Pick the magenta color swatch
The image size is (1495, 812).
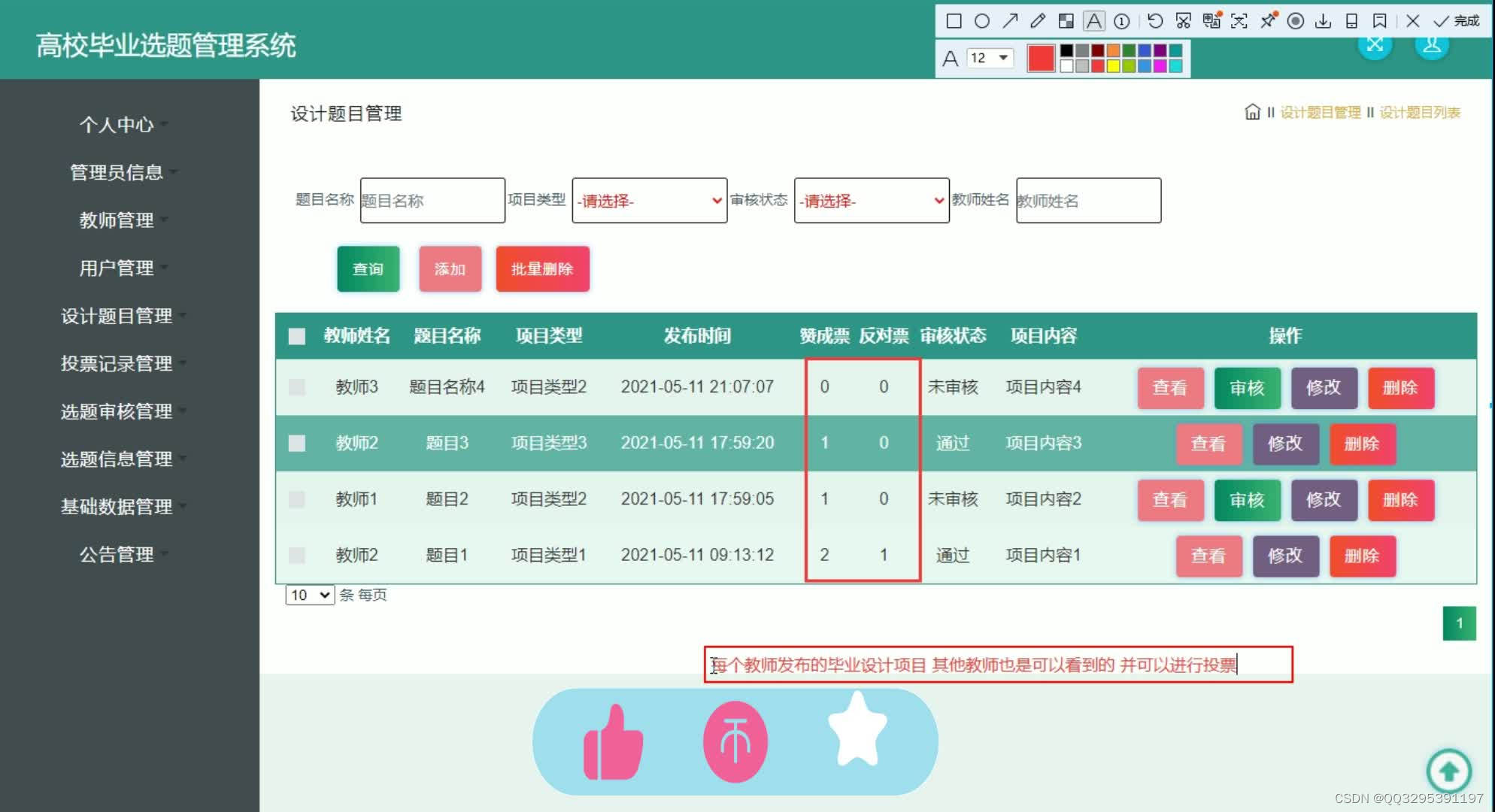click(1160, 65)
